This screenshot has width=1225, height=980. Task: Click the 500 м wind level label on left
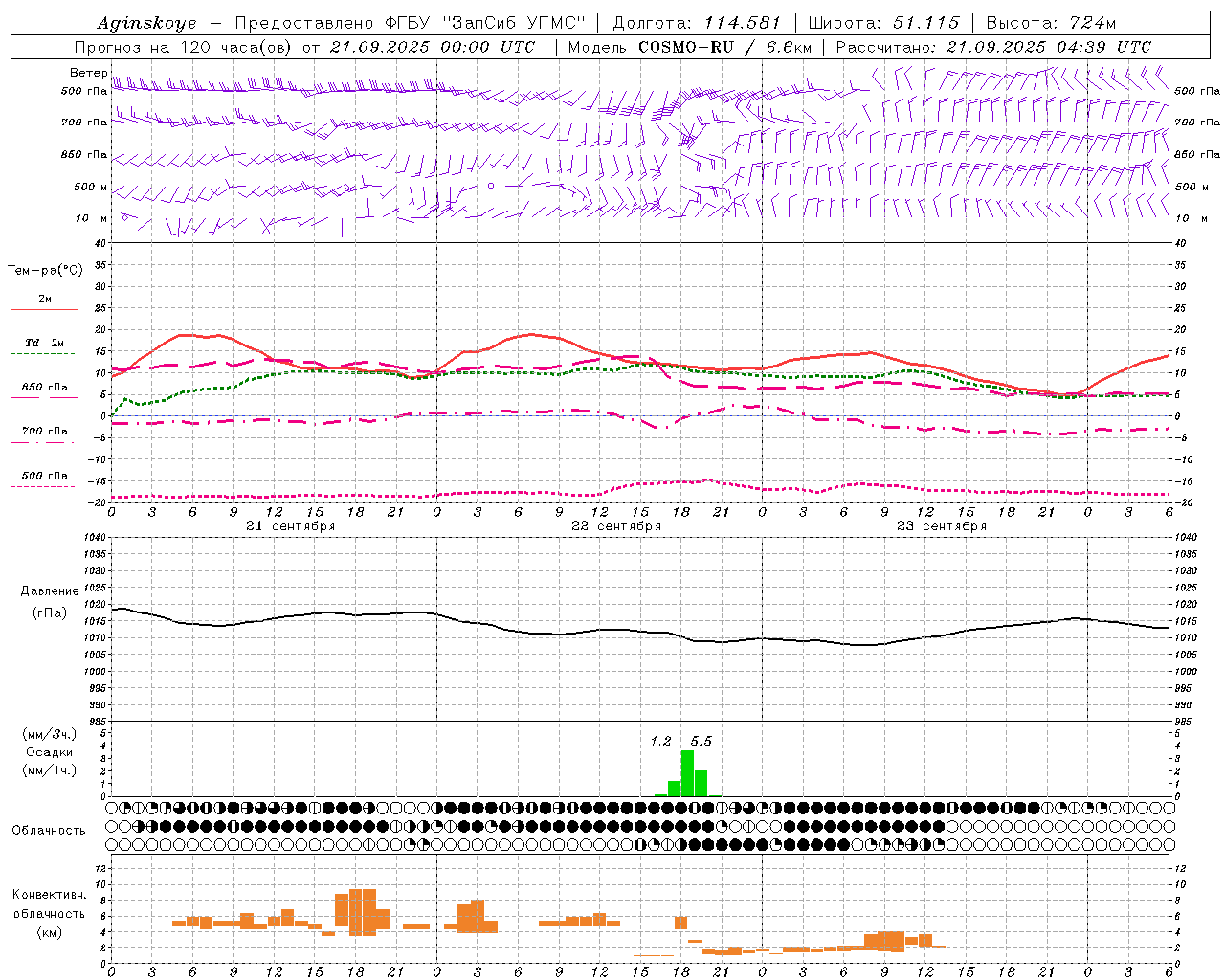click(91, 187)
